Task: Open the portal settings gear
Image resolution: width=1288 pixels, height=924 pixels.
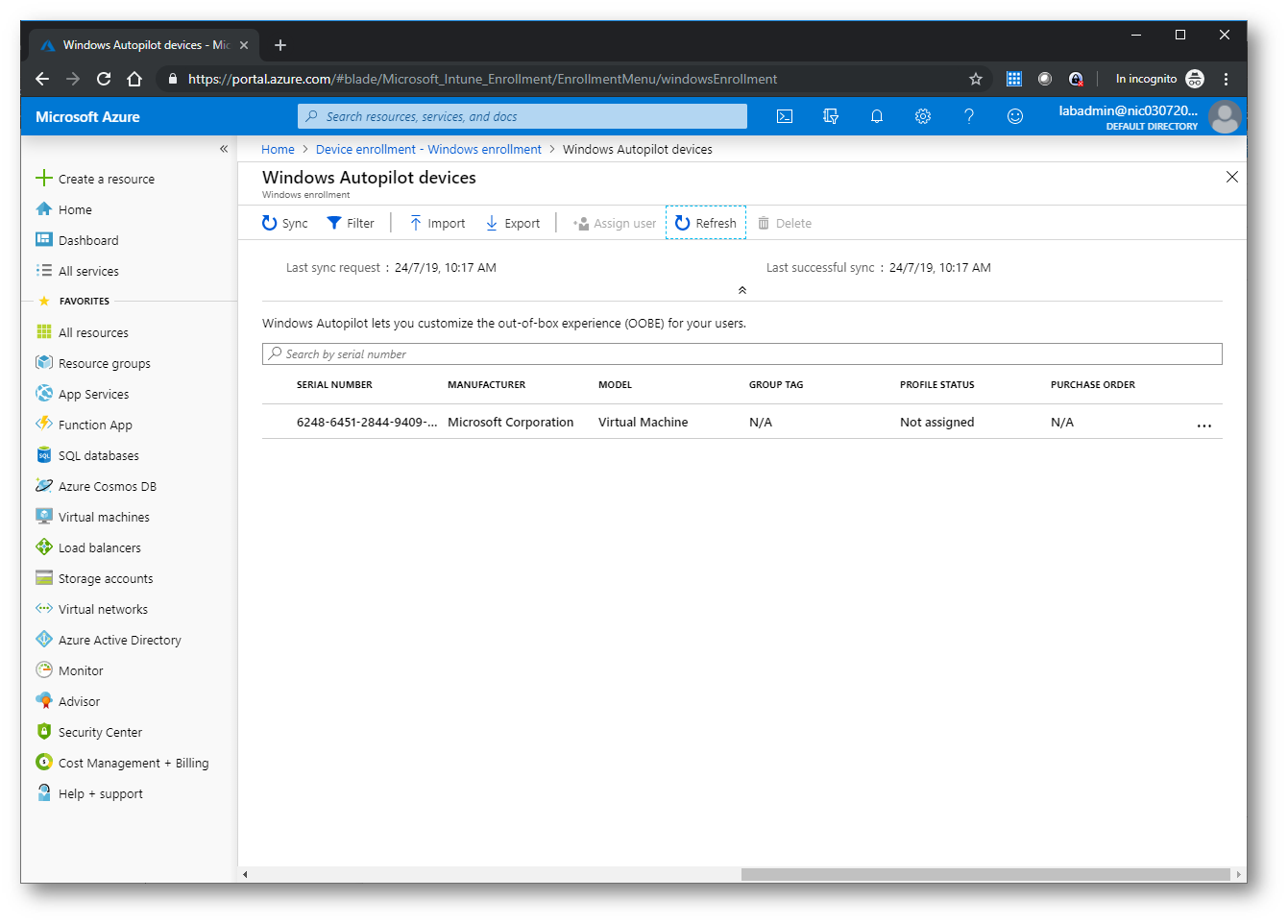Action: pyautogui.click(x=923, y=116)
